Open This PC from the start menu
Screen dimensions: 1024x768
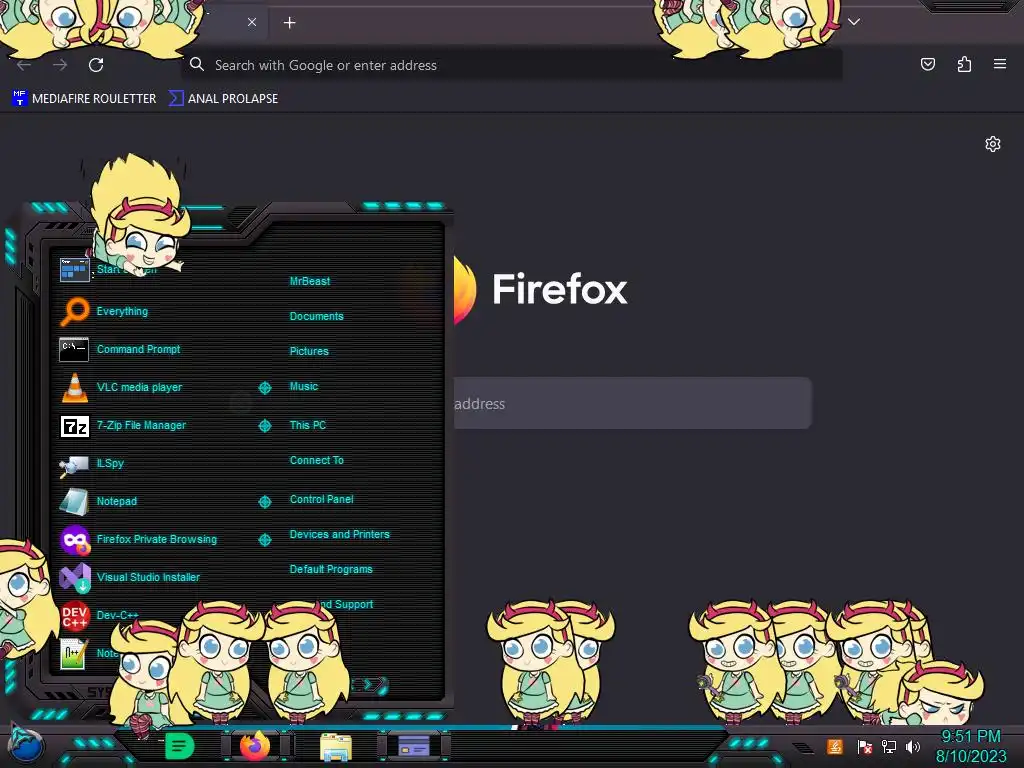click(x=308, y=425)
